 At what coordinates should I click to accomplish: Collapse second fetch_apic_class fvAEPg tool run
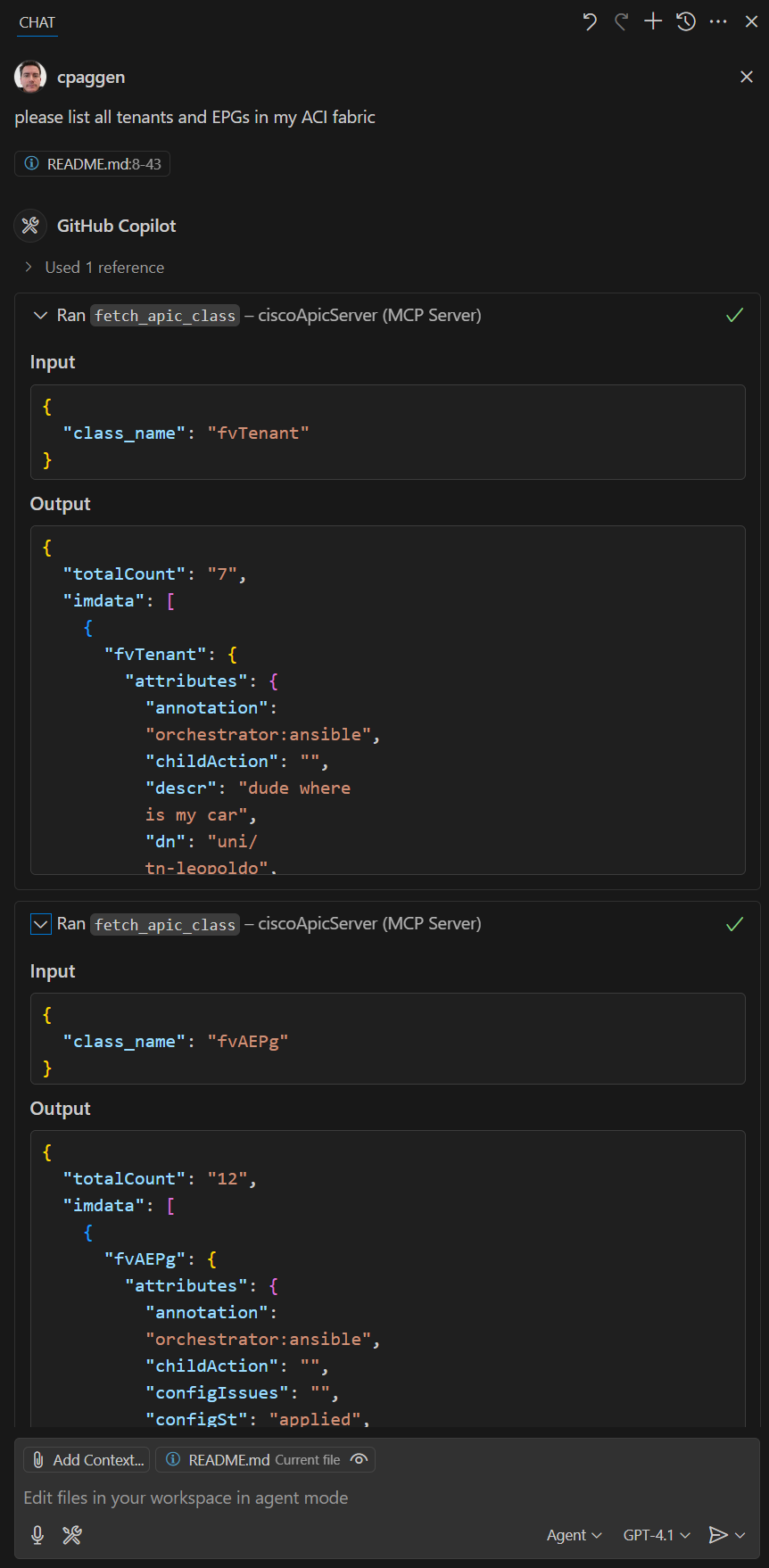[x=40, y=924]
